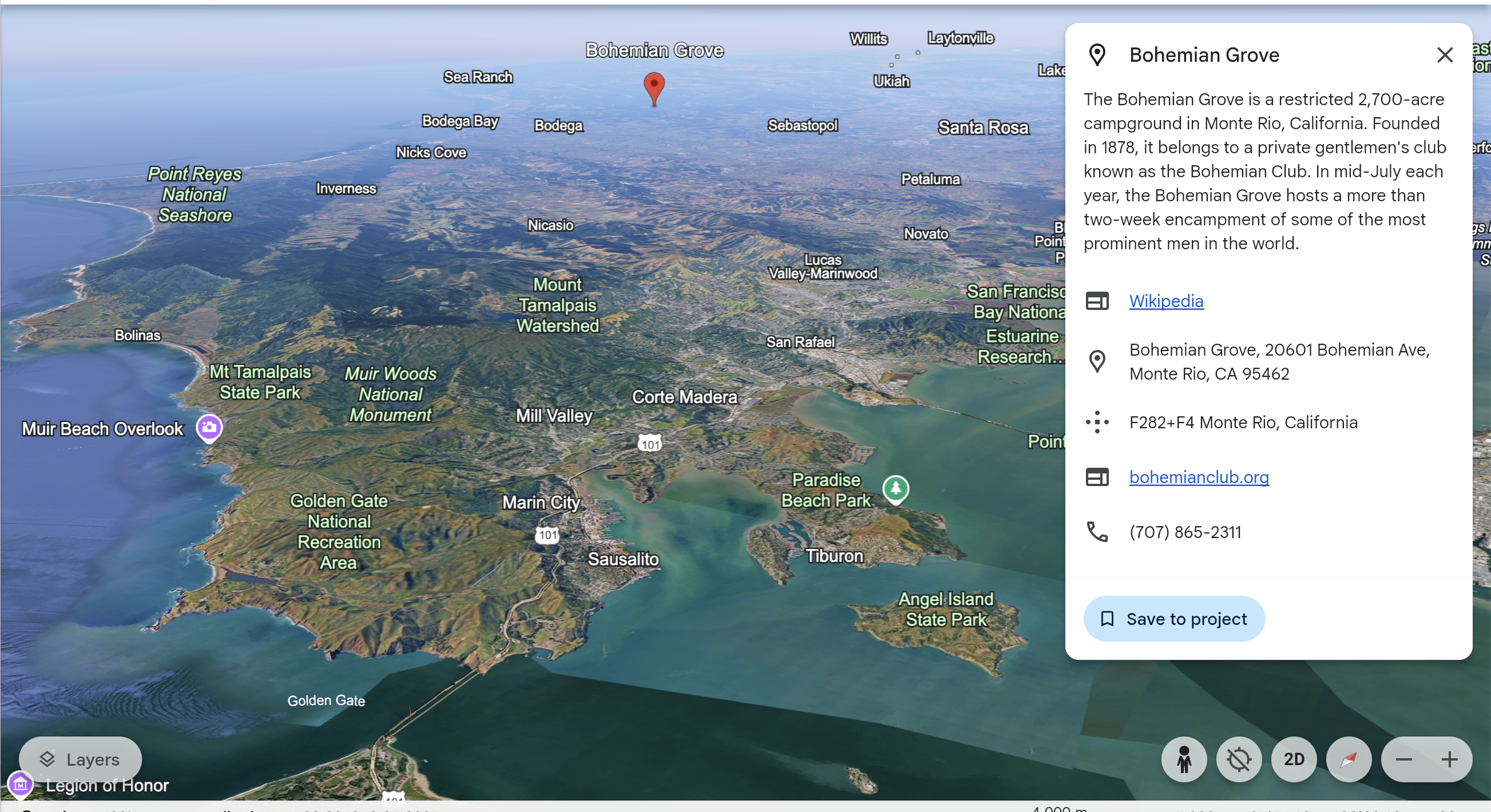Click the Angel Island State Park label

tap(946, 609)
